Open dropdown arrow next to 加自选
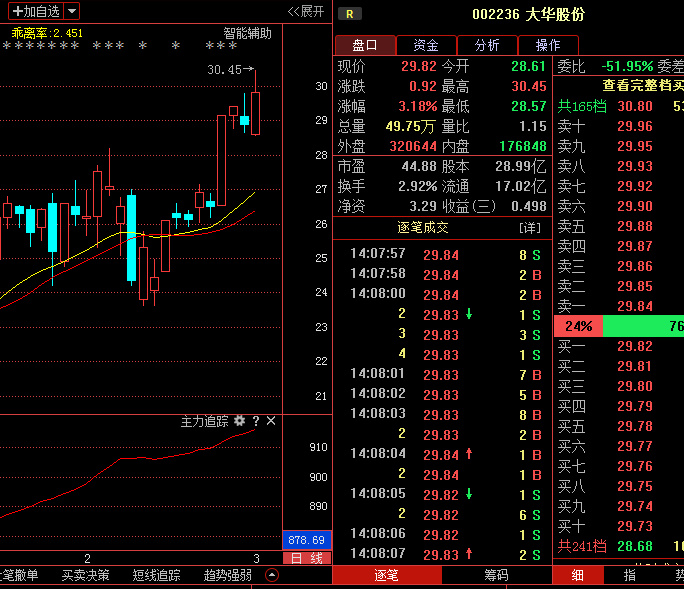This screenshot has width=684, height=589. [72, 12]
